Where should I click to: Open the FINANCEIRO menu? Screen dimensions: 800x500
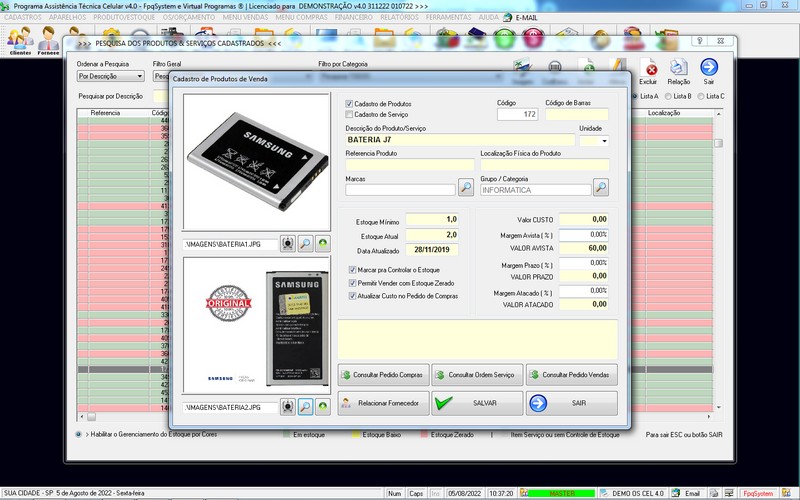pos(333,18)
